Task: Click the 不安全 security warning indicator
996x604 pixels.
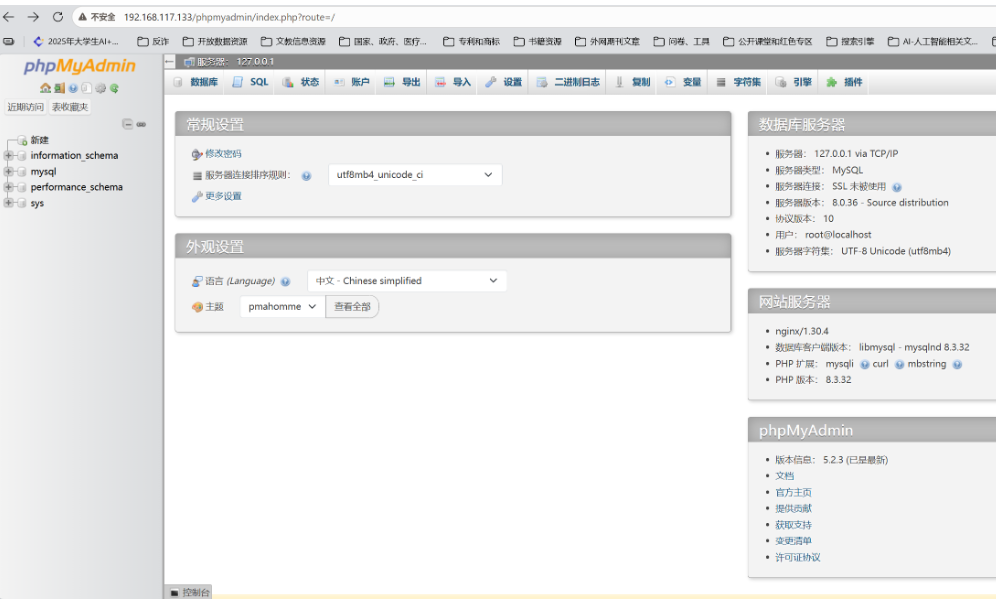Action: tap(97, 17)
